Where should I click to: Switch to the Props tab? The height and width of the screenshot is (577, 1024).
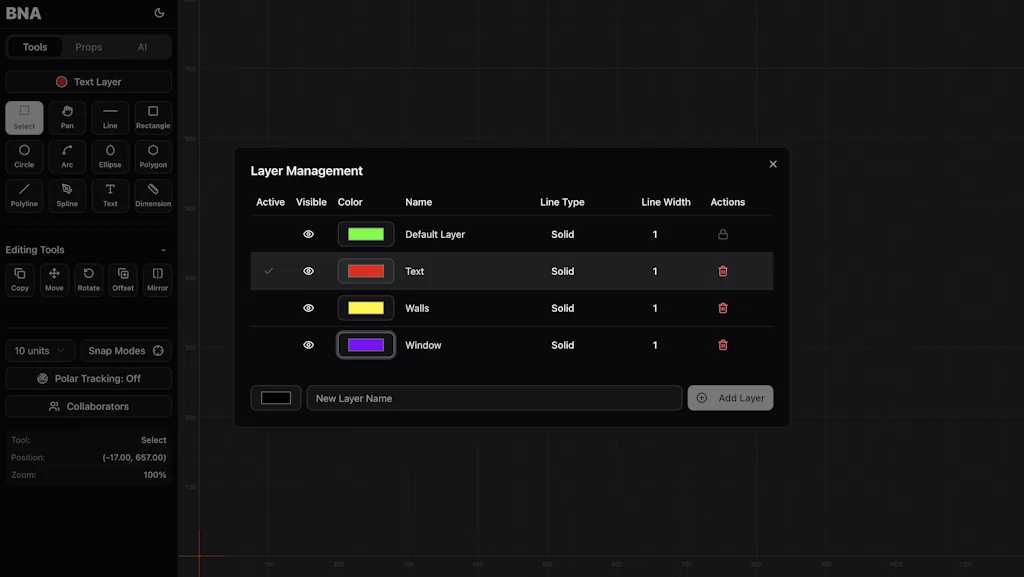pyautogui.click(x=88, y=47)
